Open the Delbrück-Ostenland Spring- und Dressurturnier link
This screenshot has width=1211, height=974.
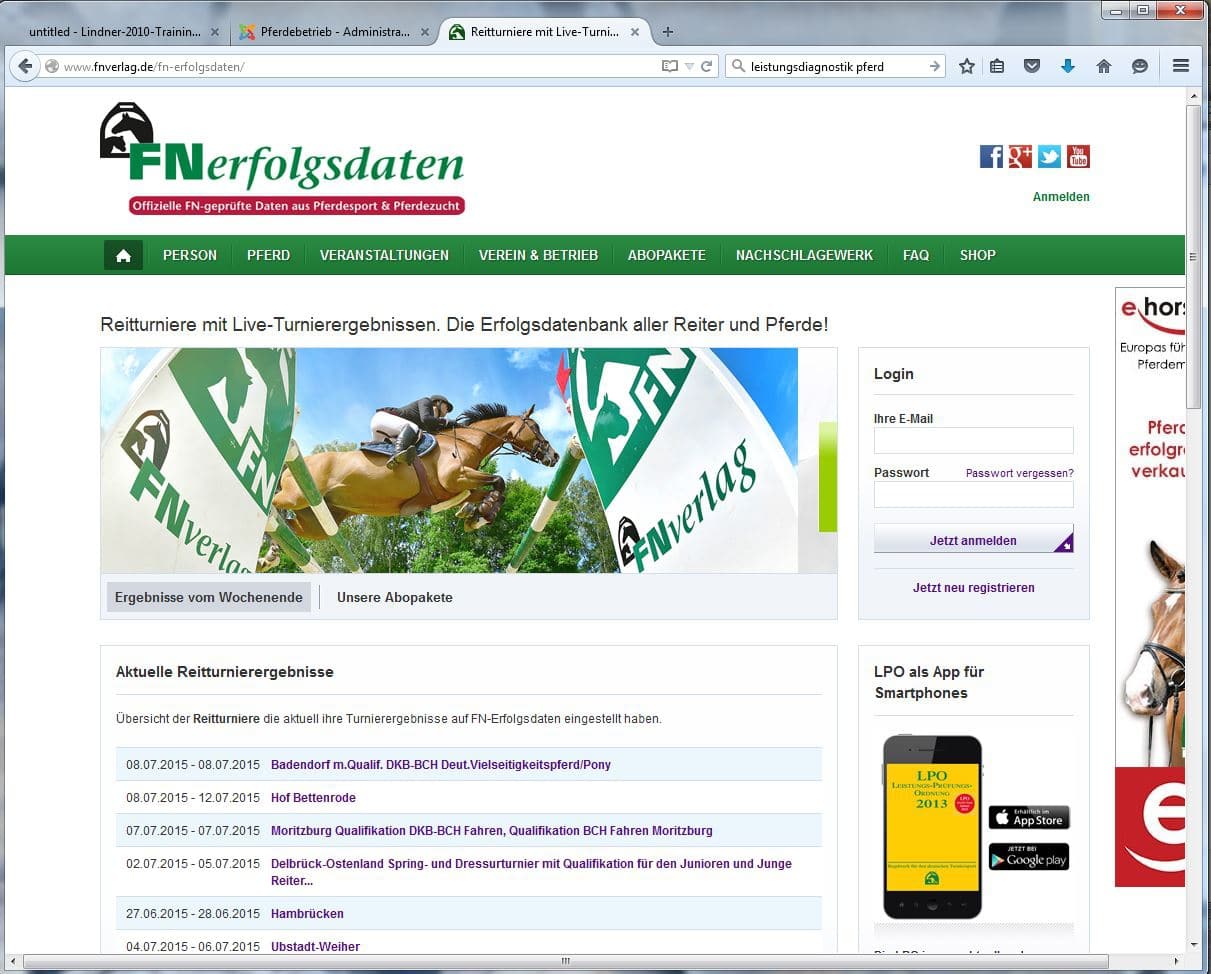pyautogui.click(x=531, y=872)
